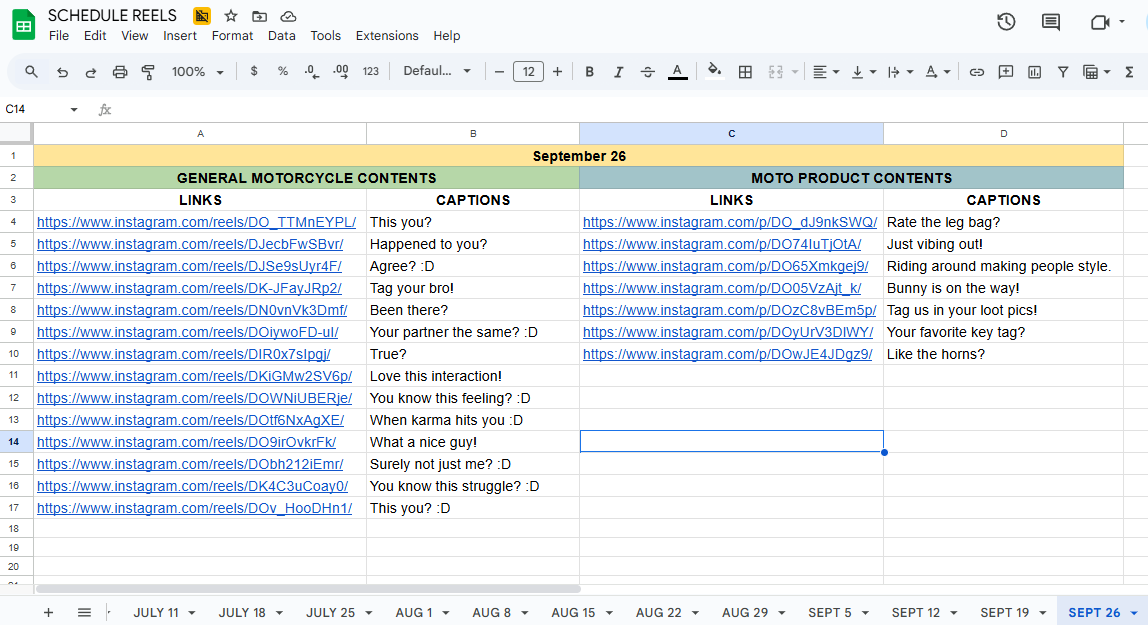Click the font size input box

[528, 72]
